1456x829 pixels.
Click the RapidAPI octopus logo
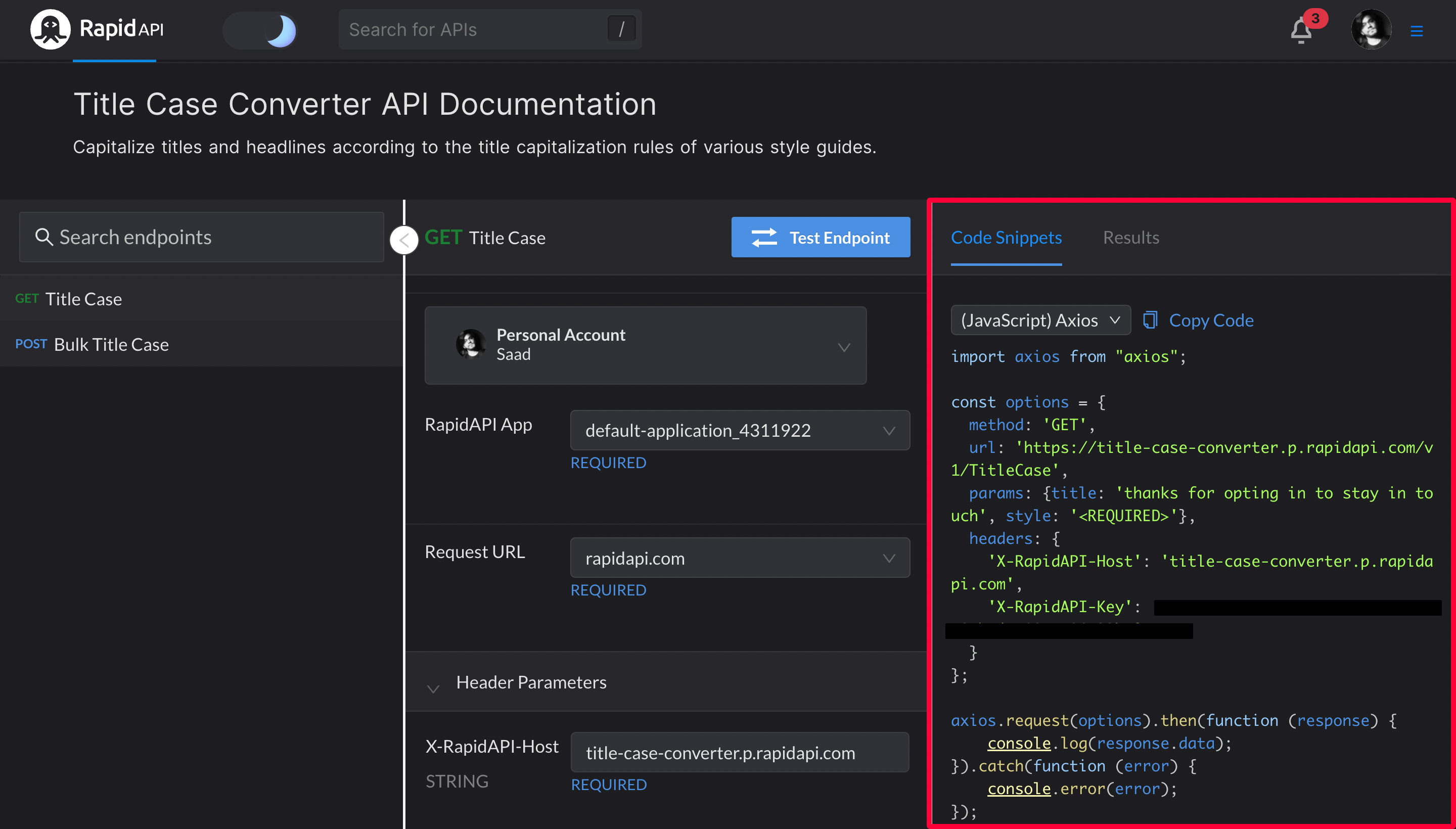tap(51, 29)
